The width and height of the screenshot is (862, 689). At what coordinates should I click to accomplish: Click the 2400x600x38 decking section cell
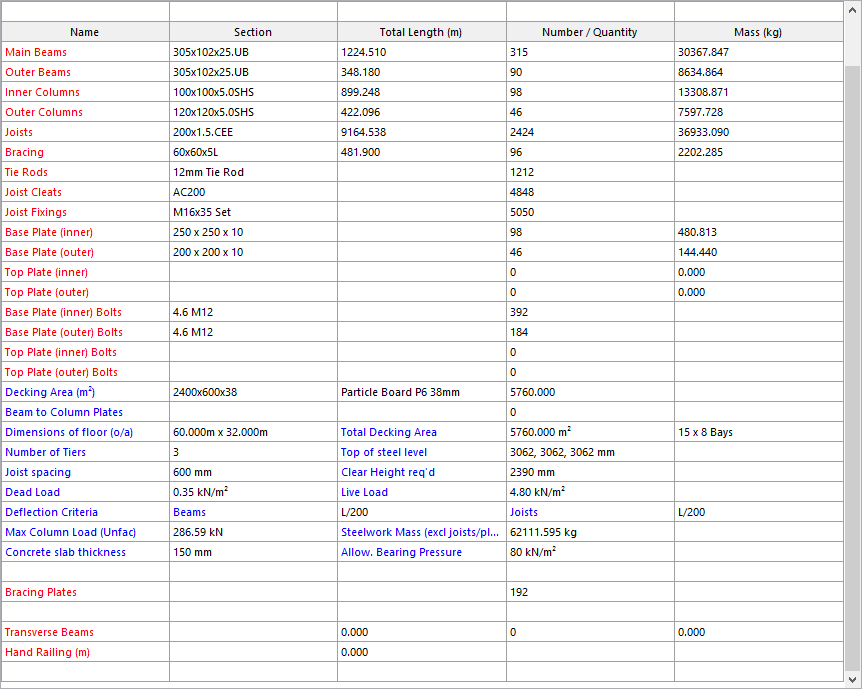click(253, 392)
